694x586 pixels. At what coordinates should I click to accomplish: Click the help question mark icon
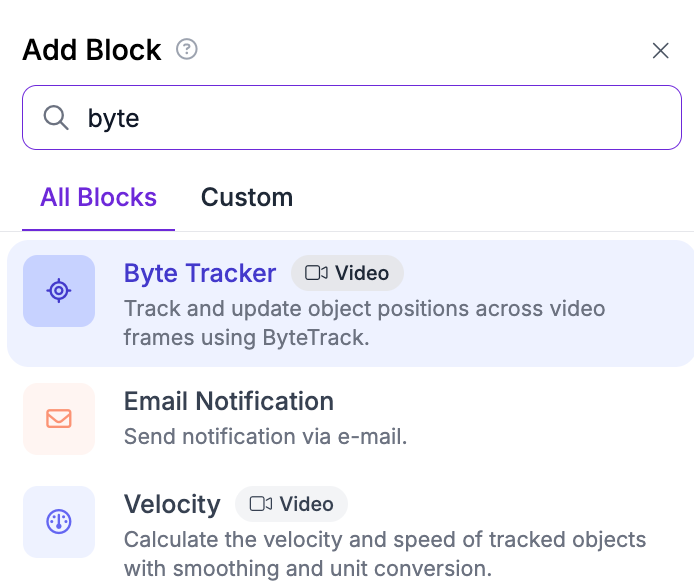pyautogui.click(x=186, y=49)
